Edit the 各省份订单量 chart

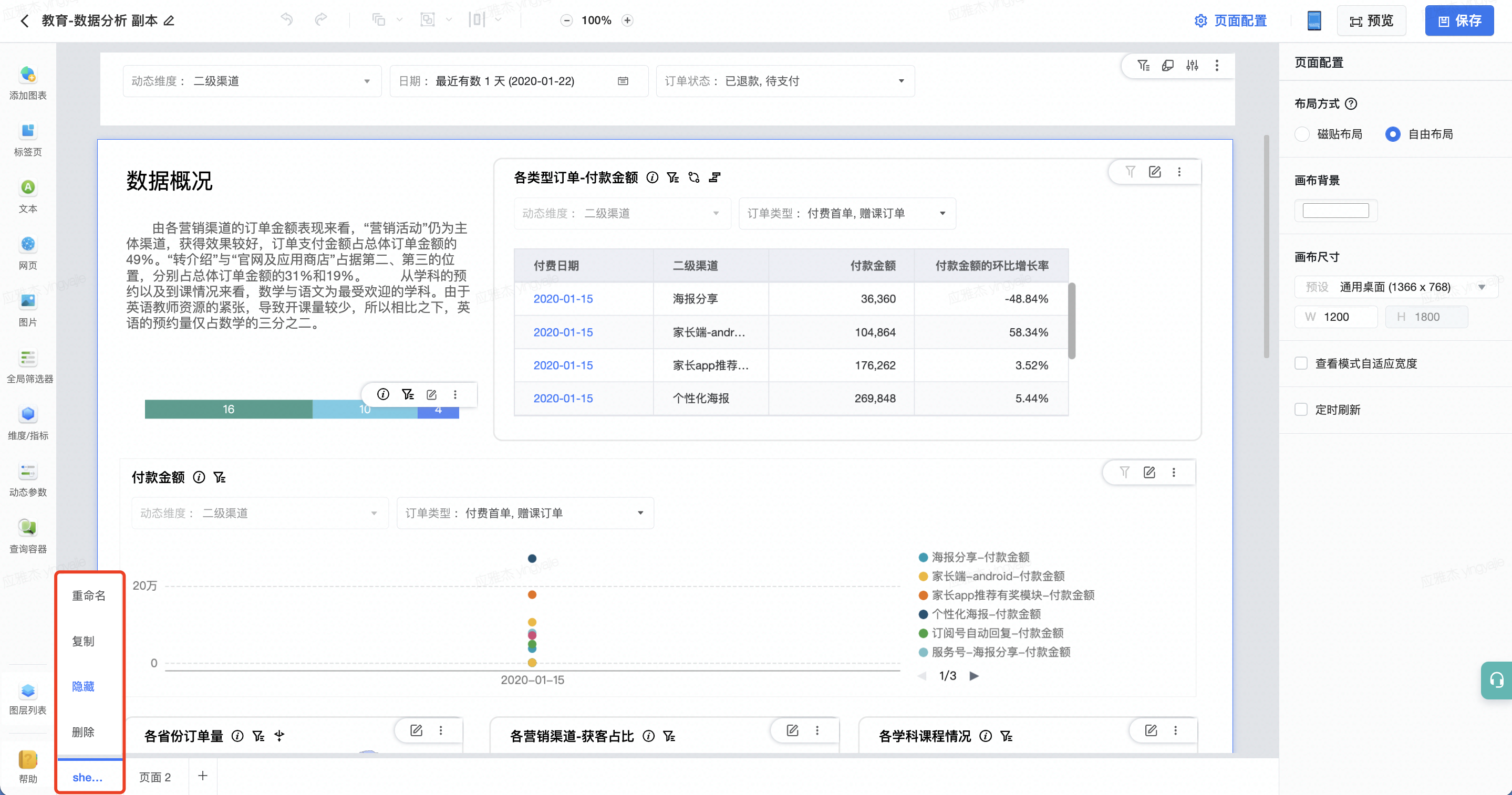416,730
